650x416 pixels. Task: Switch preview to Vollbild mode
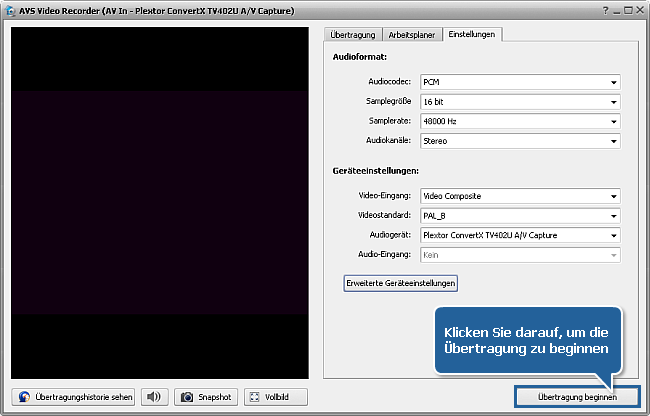[276, 397]
